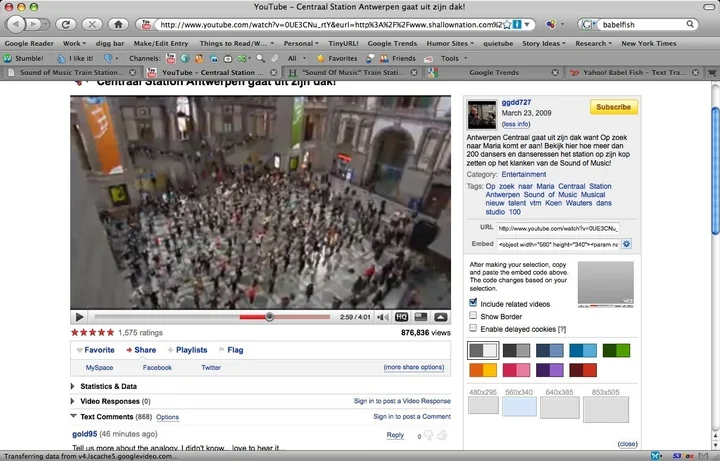Screen dimensions: 720x461
Task: Stop loading with the X toolbar button
Action: 92,24
